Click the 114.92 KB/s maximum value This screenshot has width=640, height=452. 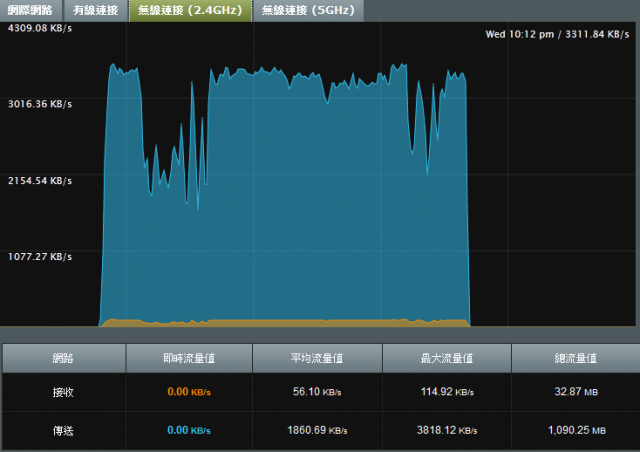447,392
